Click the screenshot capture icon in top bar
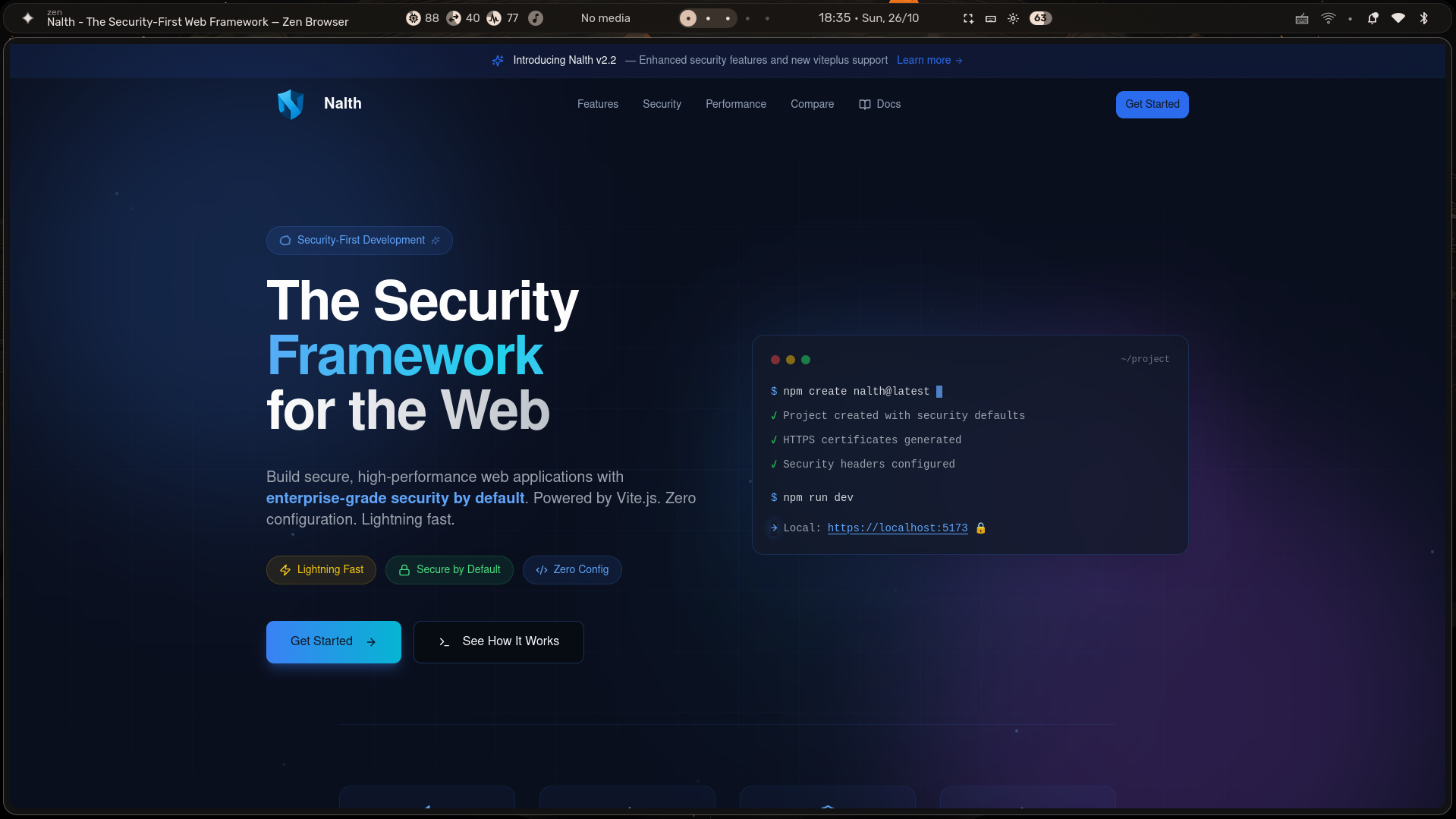 pos(968,19)
